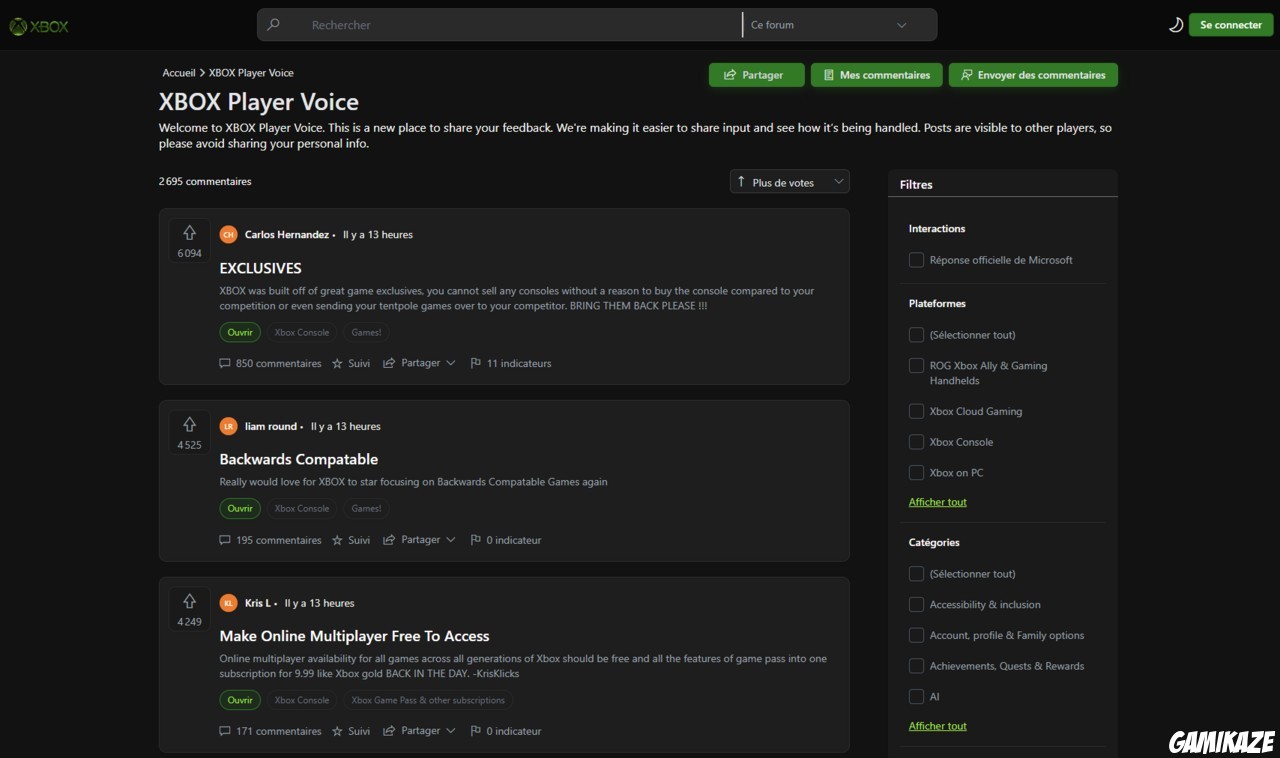Click author name liam round
This screenshot has width=1280, height=758.
(x=271, y=427)
